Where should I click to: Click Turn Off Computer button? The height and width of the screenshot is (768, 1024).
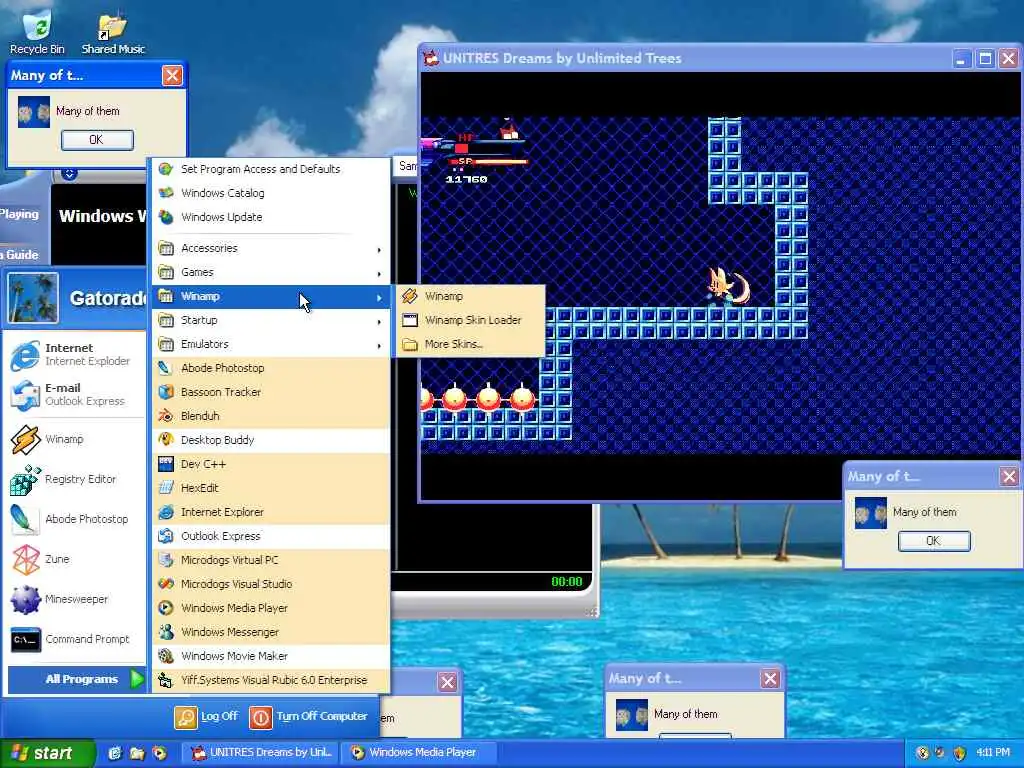click(x=308, y=717)
